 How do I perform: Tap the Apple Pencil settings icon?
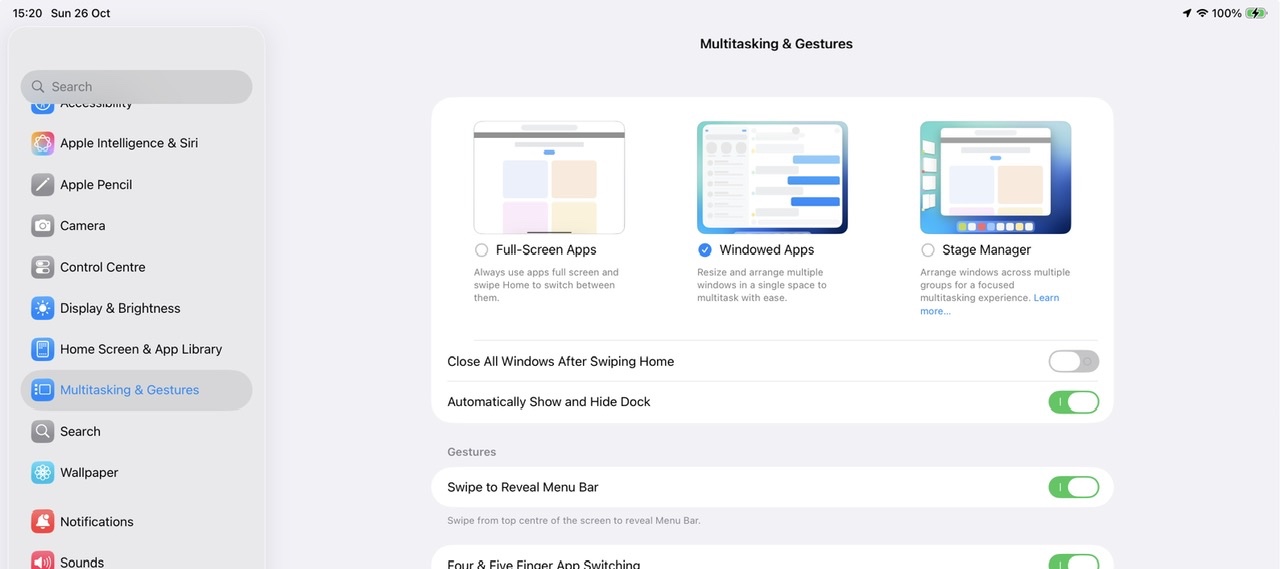point(42,185)
